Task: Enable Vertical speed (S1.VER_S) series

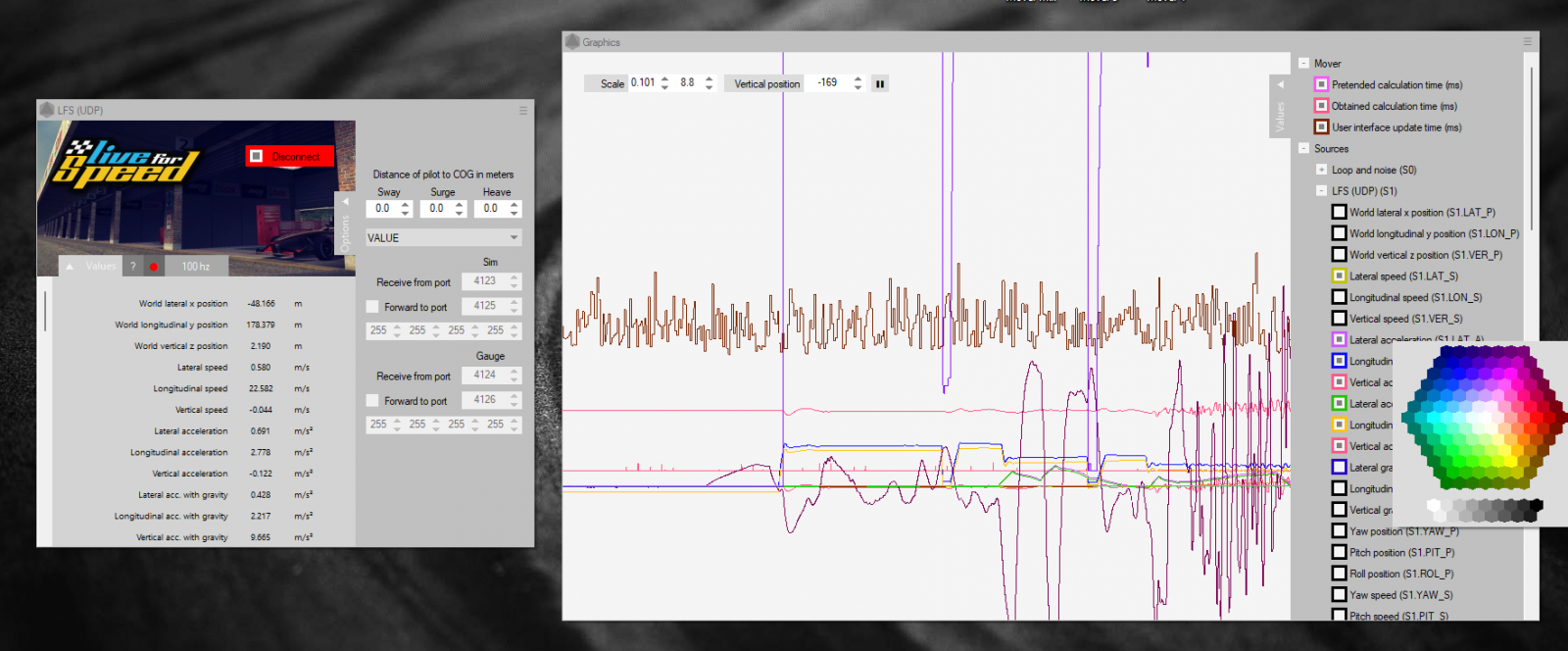Action: click(1339, 319)
